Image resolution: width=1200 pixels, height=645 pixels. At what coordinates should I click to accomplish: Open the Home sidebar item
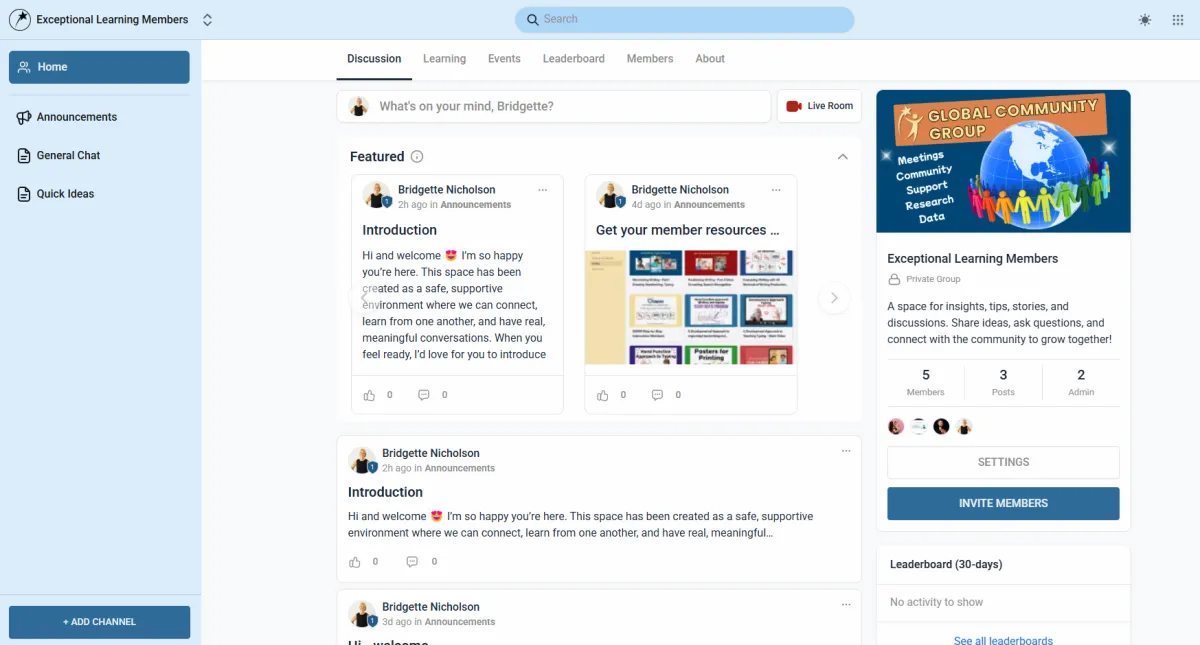tap(99, 67)
